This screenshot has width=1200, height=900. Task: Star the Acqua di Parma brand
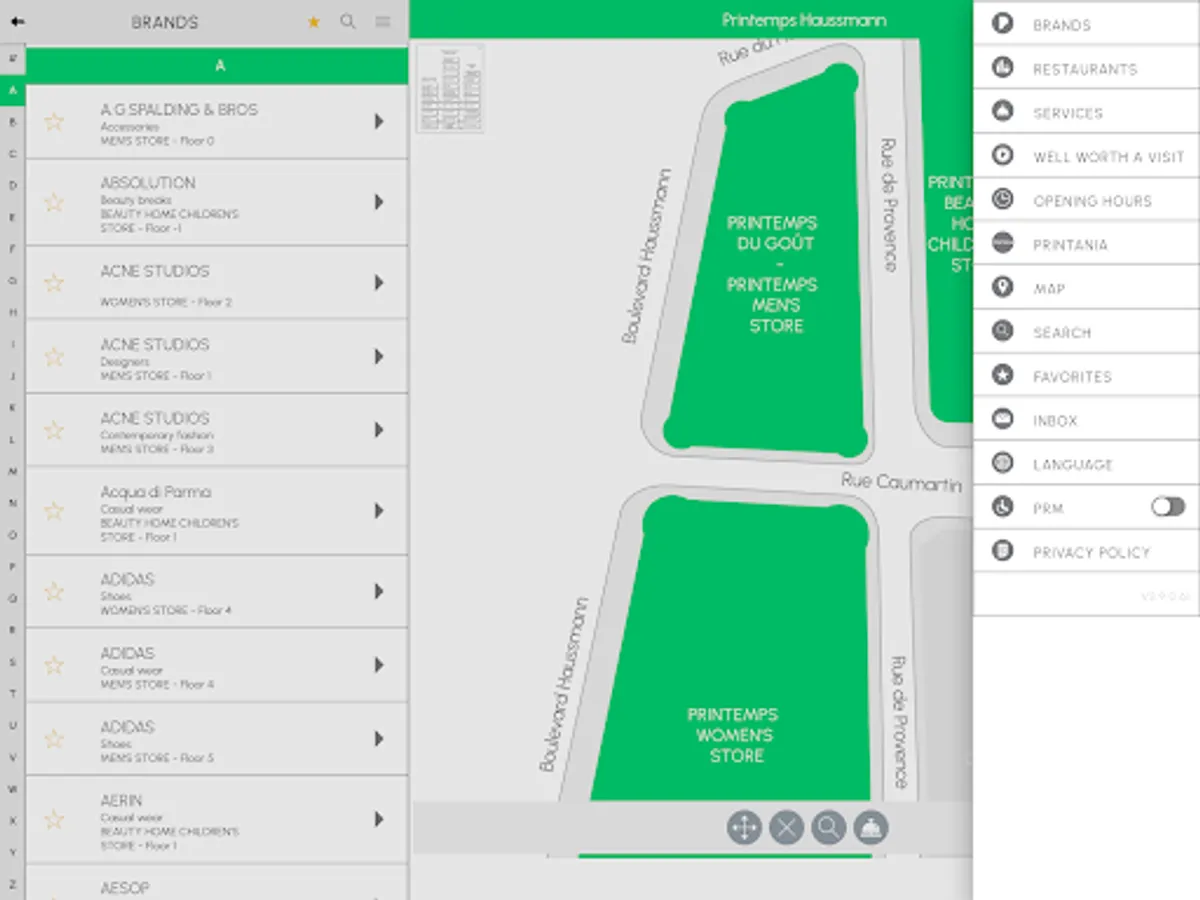[x=54, y=512]
